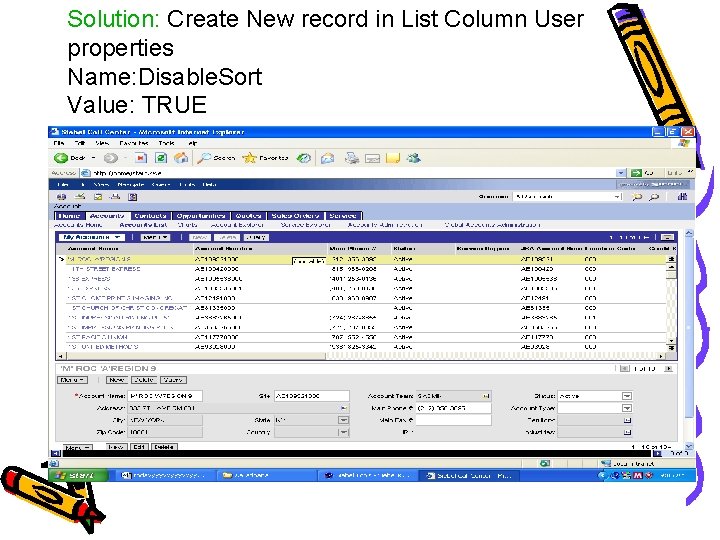Switch to the Quotes screen tab
Screen dimensions: 720x540
(x=248, y=216)
